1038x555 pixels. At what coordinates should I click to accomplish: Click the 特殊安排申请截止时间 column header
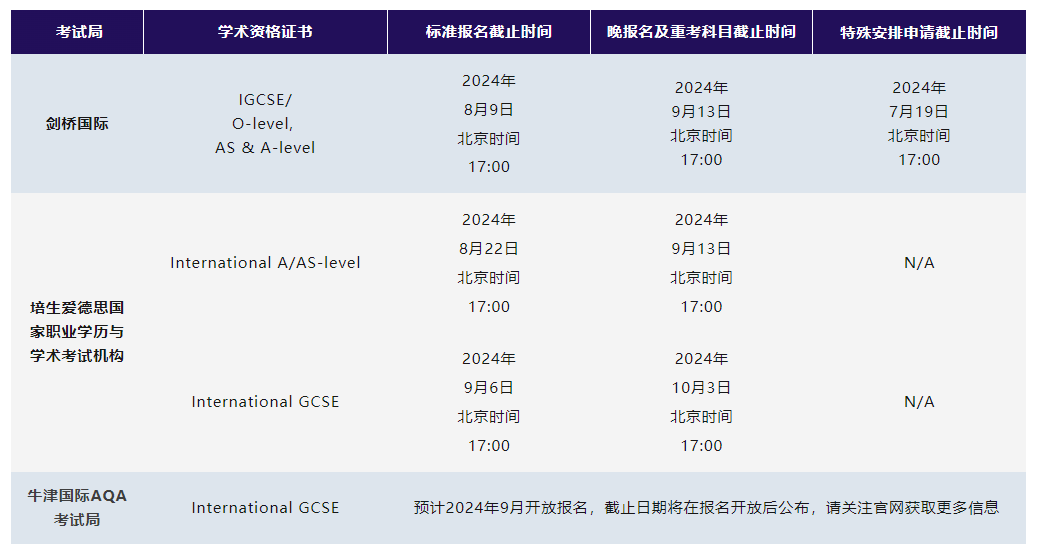tap(918, 32)
